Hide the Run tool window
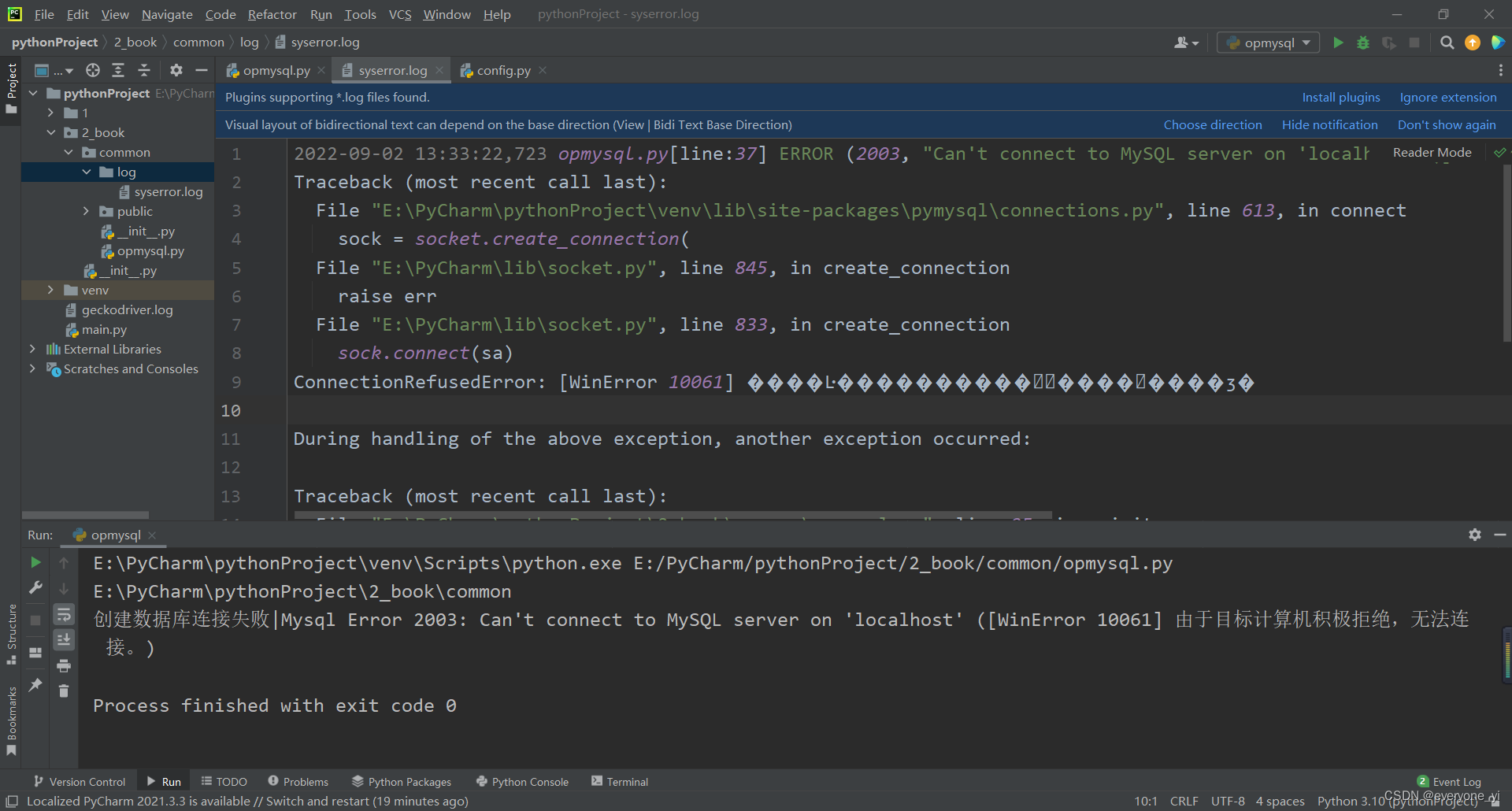This screenshot has width=1512, height=811. 1500,535
